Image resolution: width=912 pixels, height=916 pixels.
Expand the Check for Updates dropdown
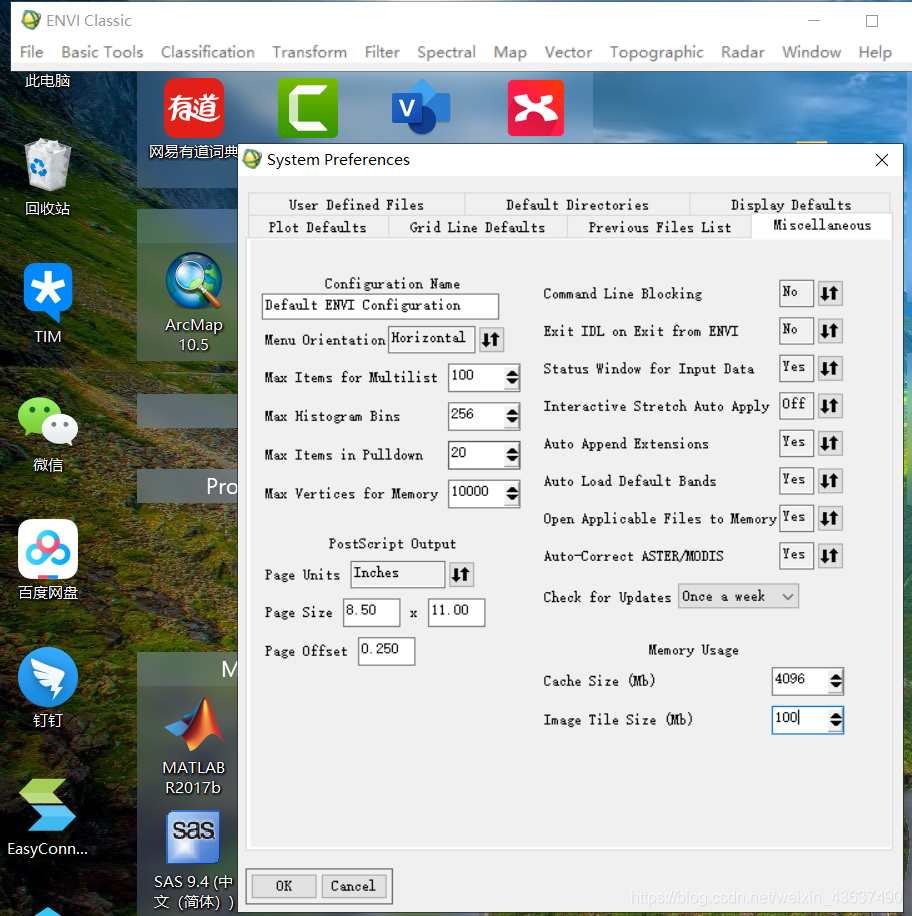click(x=738, y=596)
